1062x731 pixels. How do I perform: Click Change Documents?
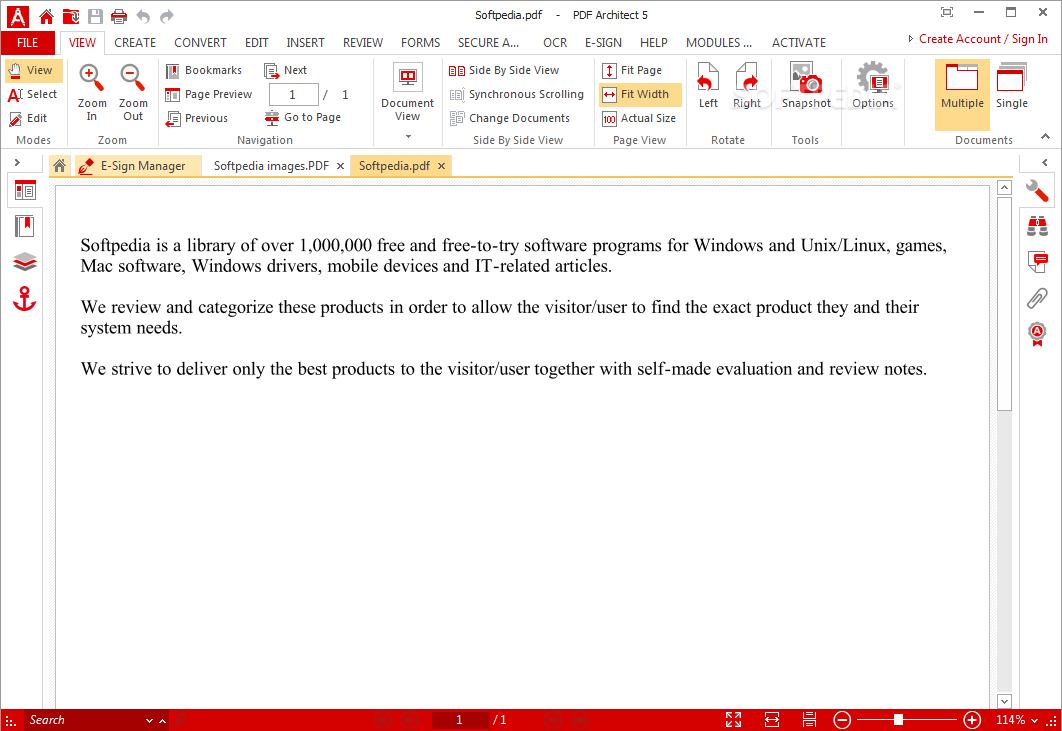(510, 119)
